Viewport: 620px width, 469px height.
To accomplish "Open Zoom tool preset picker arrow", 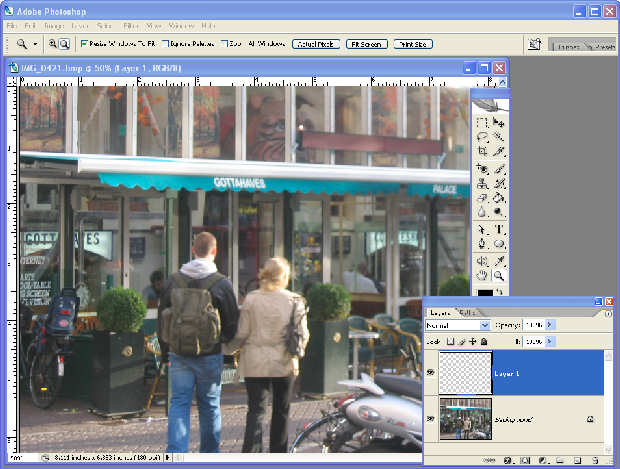I will pos(35,44).
